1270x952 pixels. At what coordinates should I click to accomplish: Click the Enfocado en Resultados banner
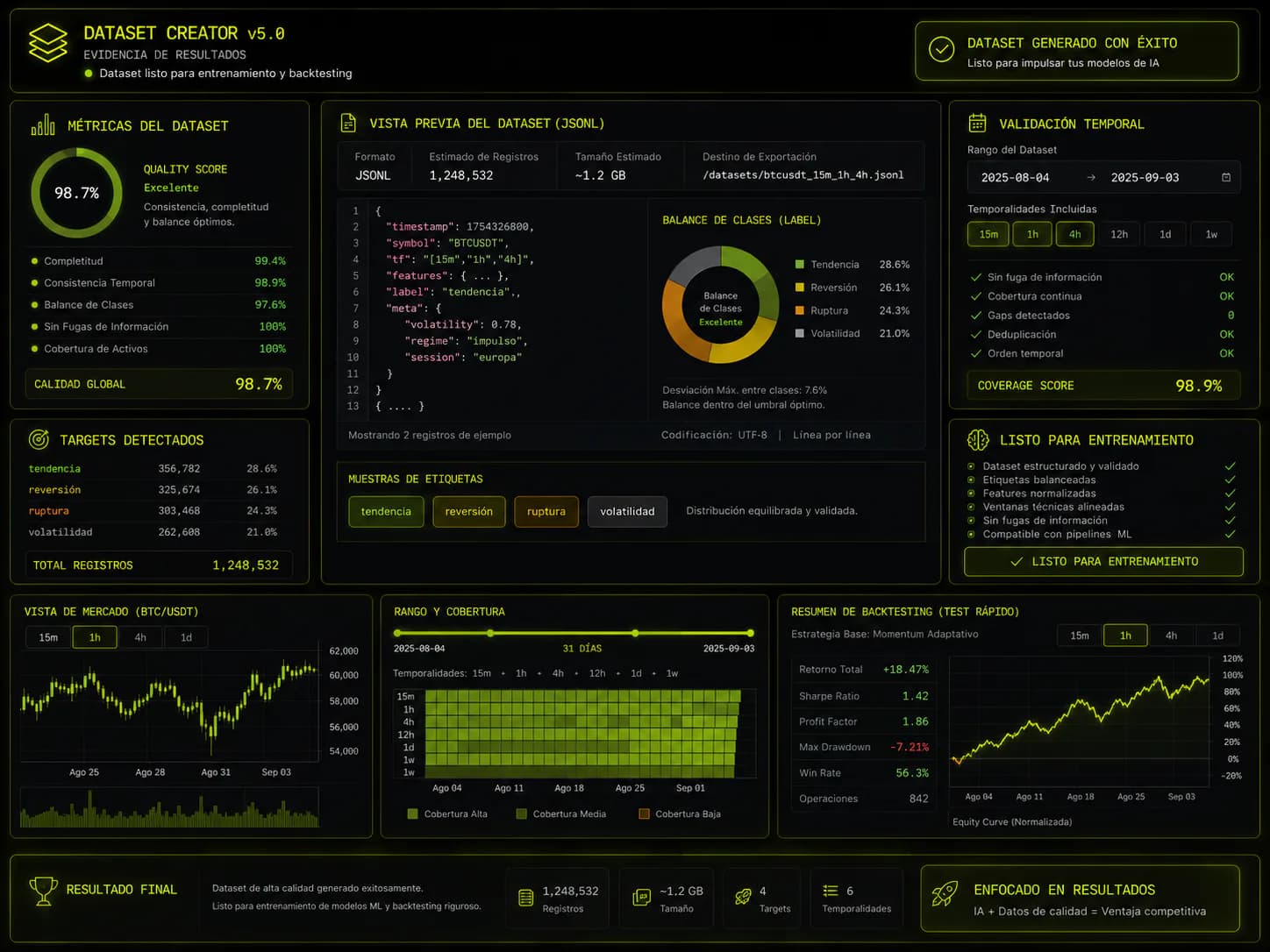point(1081,899)
